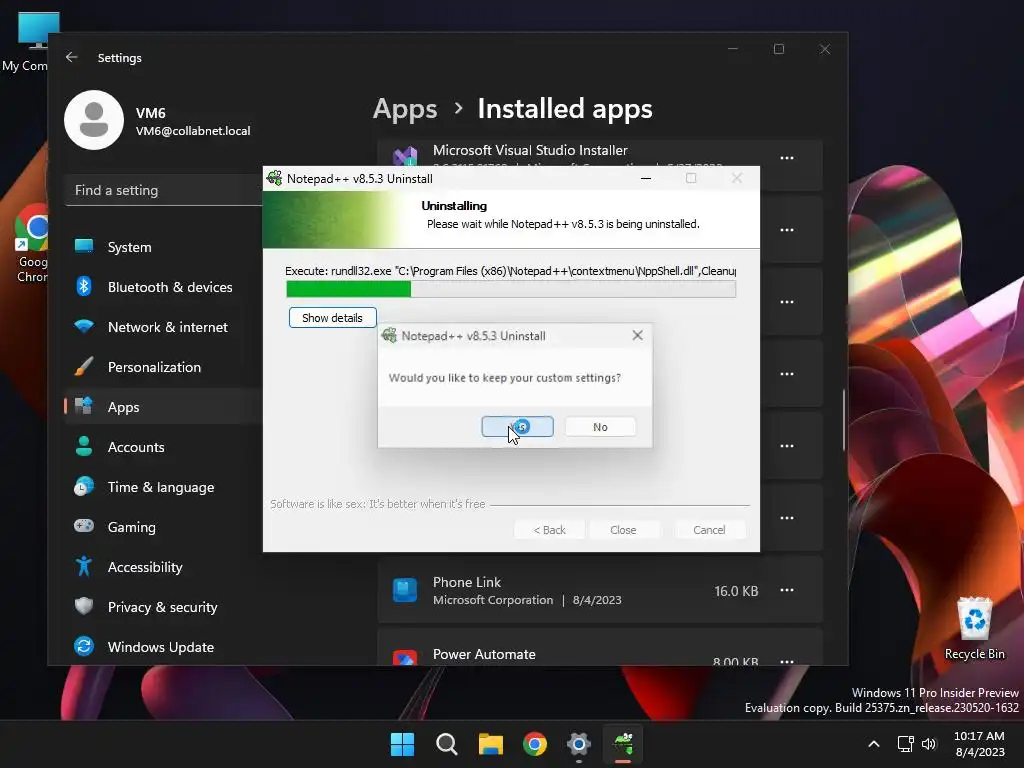Viewport: 1024px width, 768px height.
Task: Click the Back button in uninstaller
Action: point(549,530)
